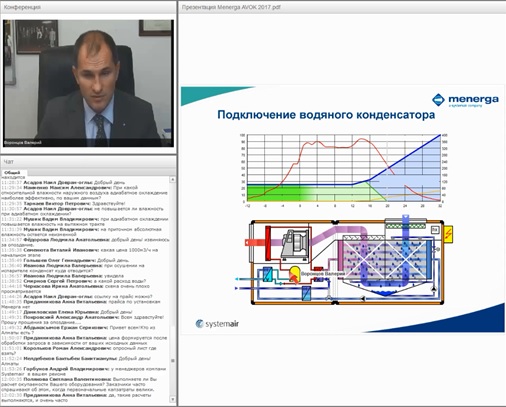Click the systemair logo on the slide
The height and width of the screenshot is (407, 506).
coord(217,324)
